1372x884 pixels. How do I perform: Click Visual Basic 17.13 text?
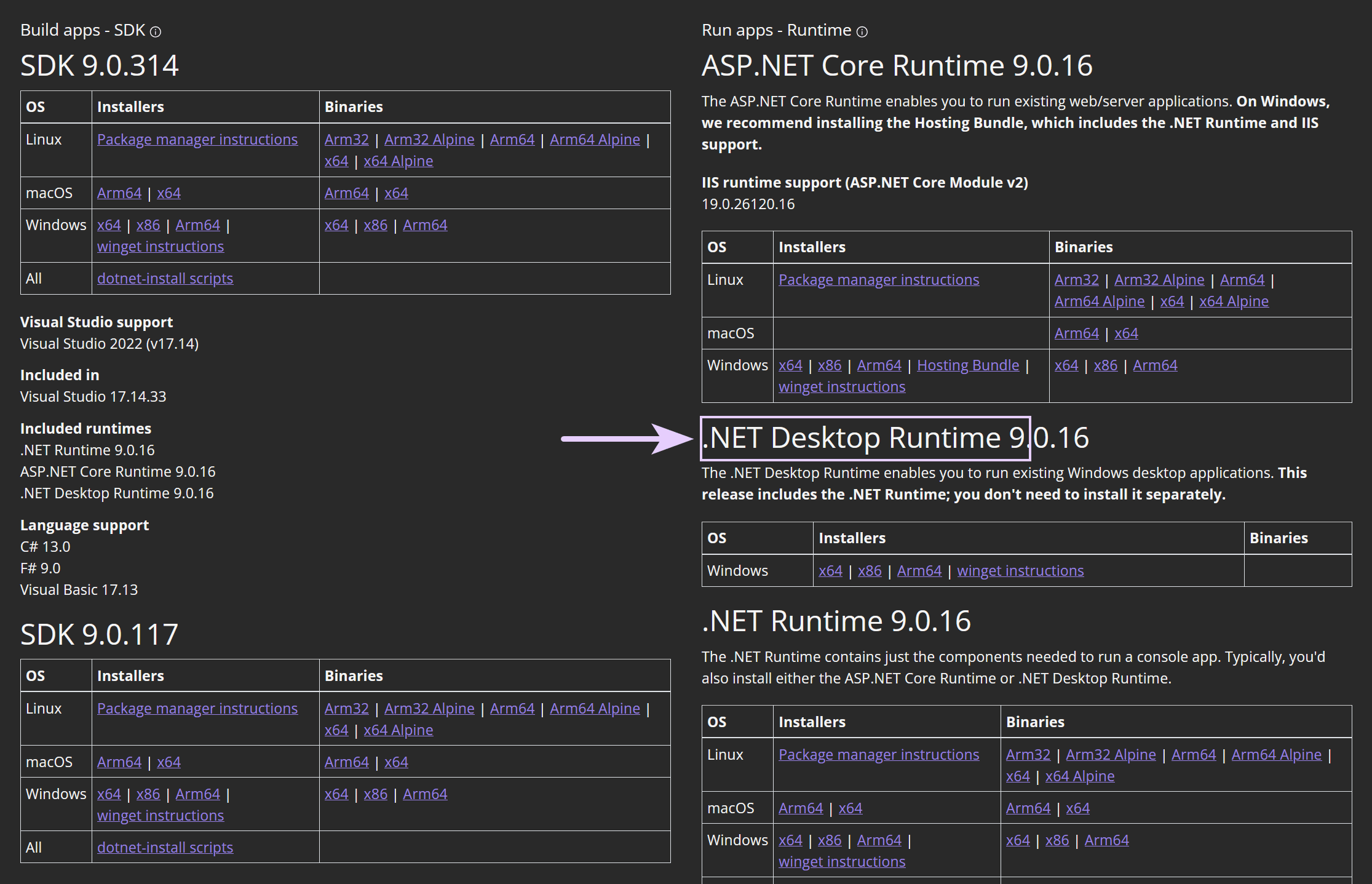[79, 590]
